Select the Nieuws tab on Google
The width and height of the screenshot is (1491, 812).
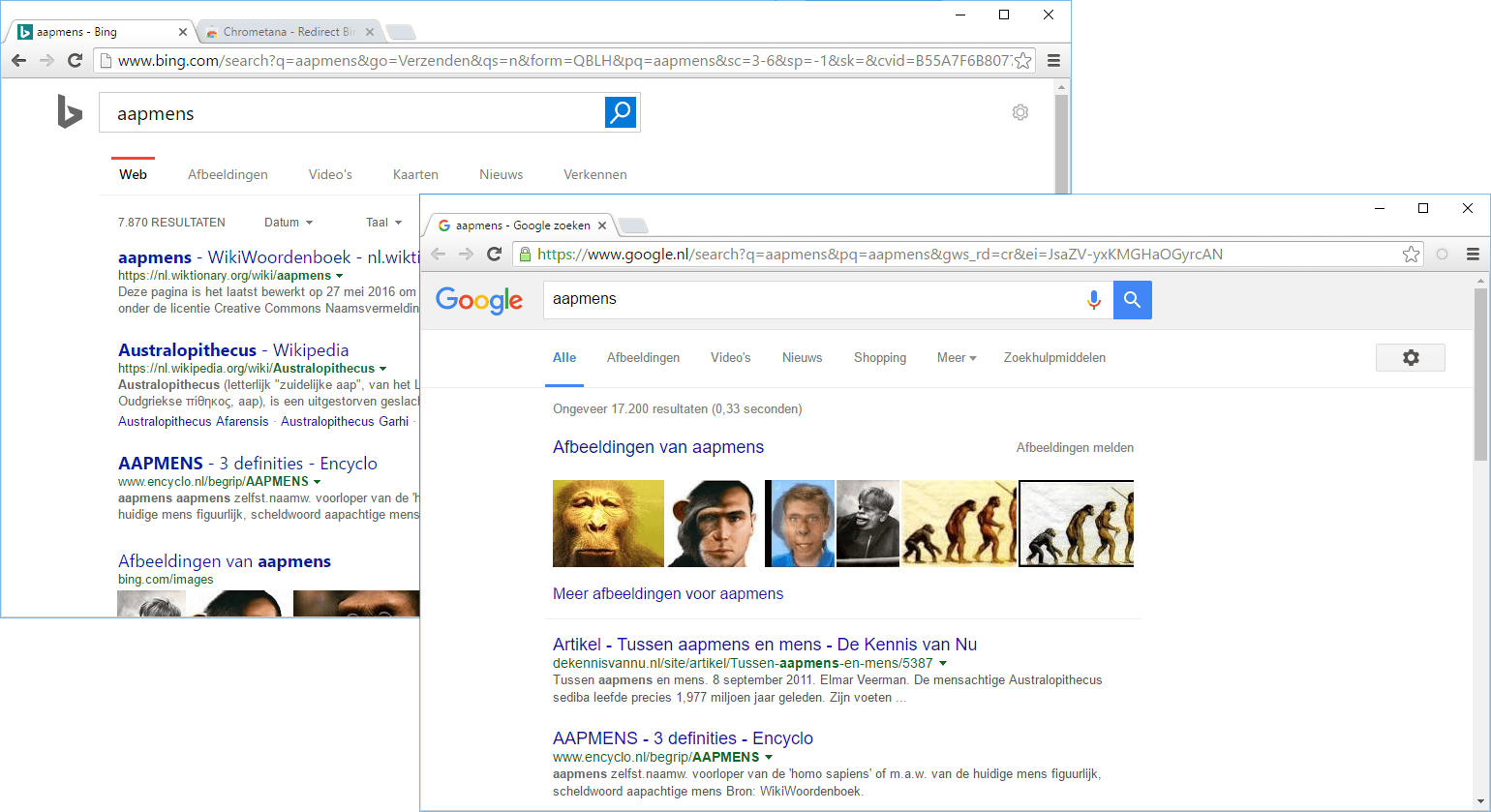tap(802, 358)
